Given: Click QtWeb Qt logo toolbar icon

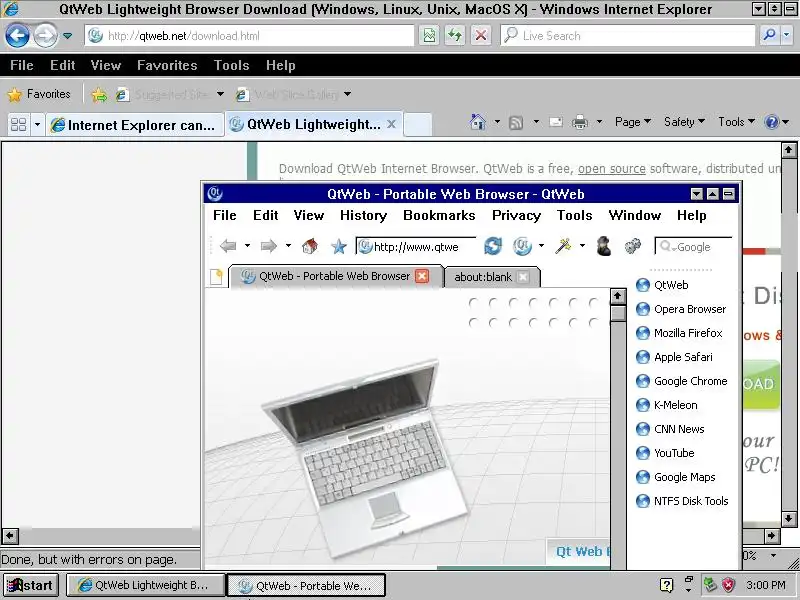Looking at the screenshot, I should click(522, 246).
